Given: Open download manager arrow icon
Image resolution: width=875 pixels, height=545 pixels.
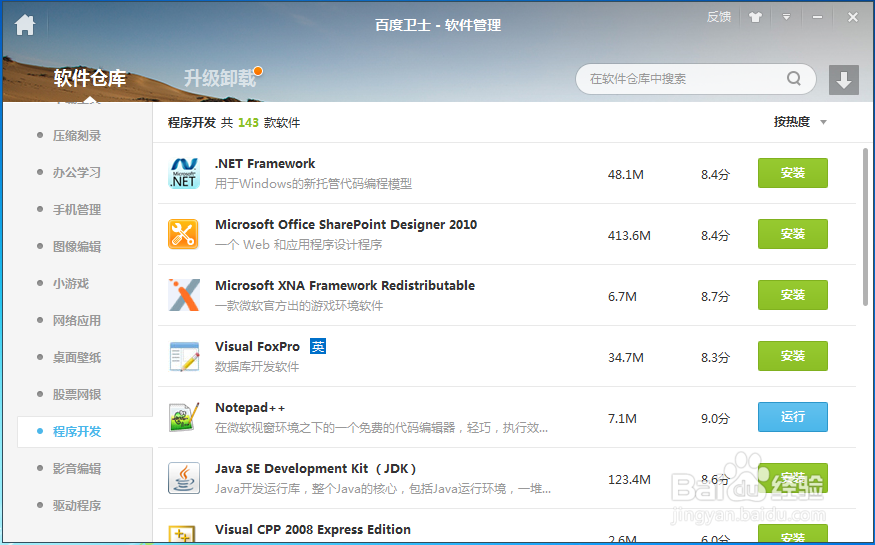Looking at the screenshot, I should [843, 80].
